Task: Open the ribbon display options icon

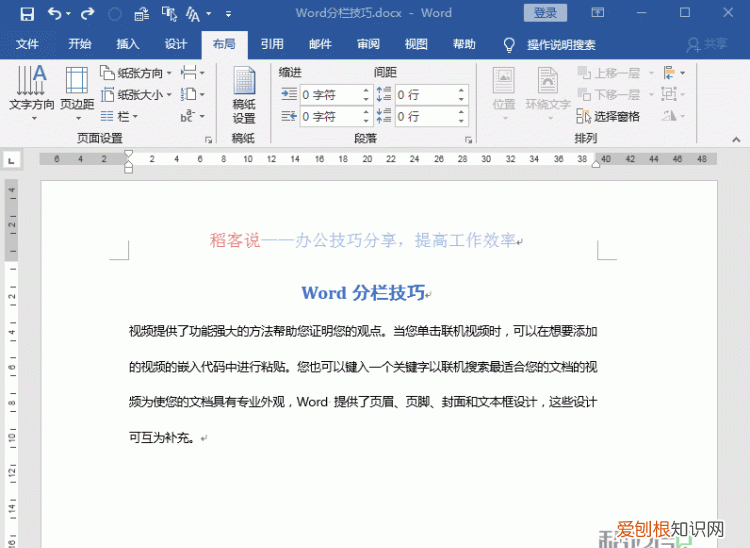Action: tap(598, 13)
